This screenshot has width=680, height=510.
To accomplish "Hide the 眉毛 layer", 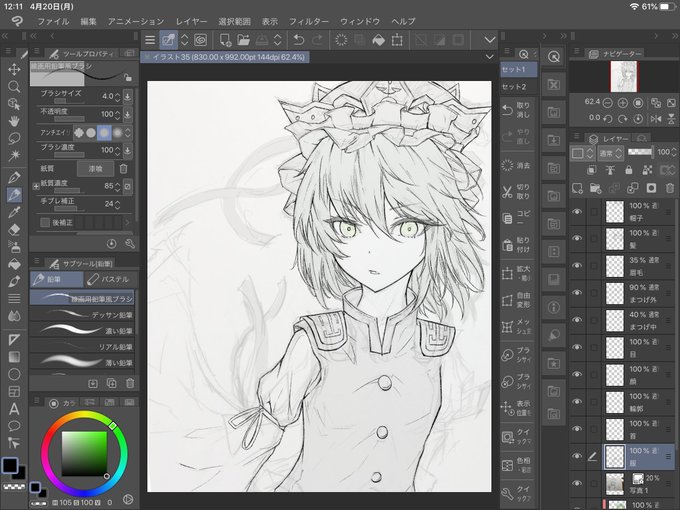I will tap(577, 265).
